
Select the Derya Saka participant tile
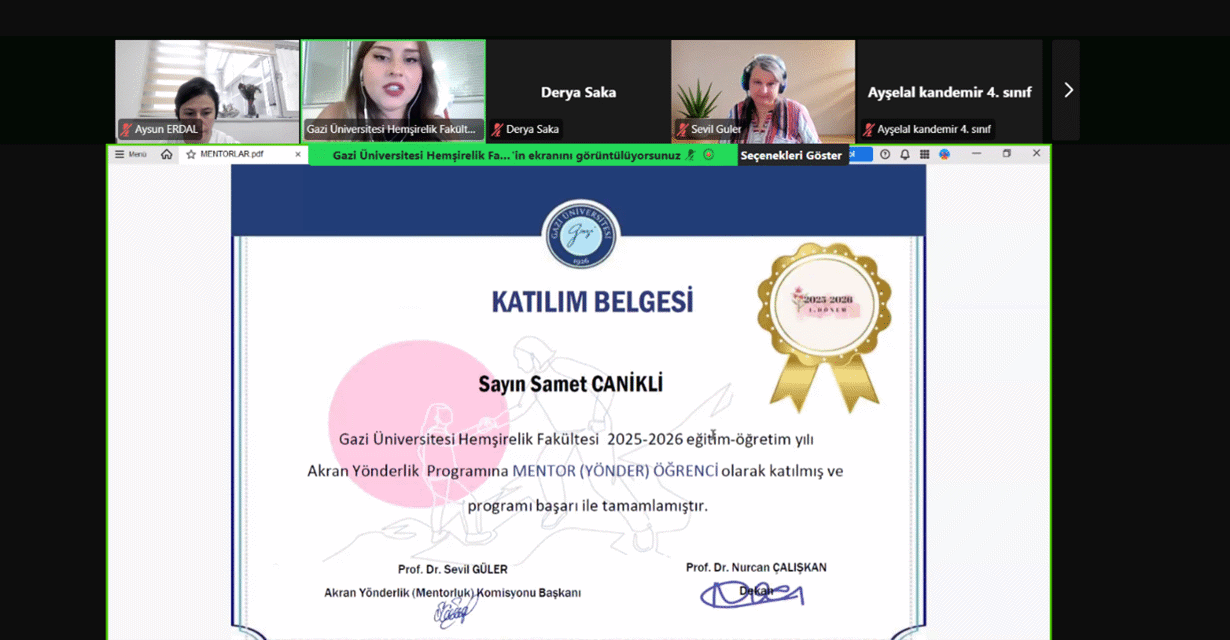578,90
